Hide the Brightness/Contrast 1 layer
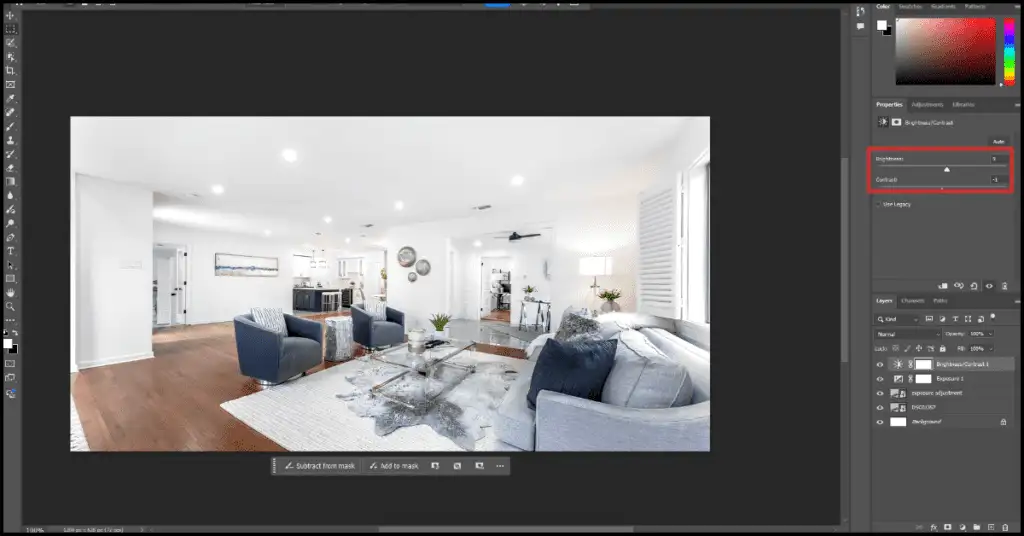 coord(880,364)
